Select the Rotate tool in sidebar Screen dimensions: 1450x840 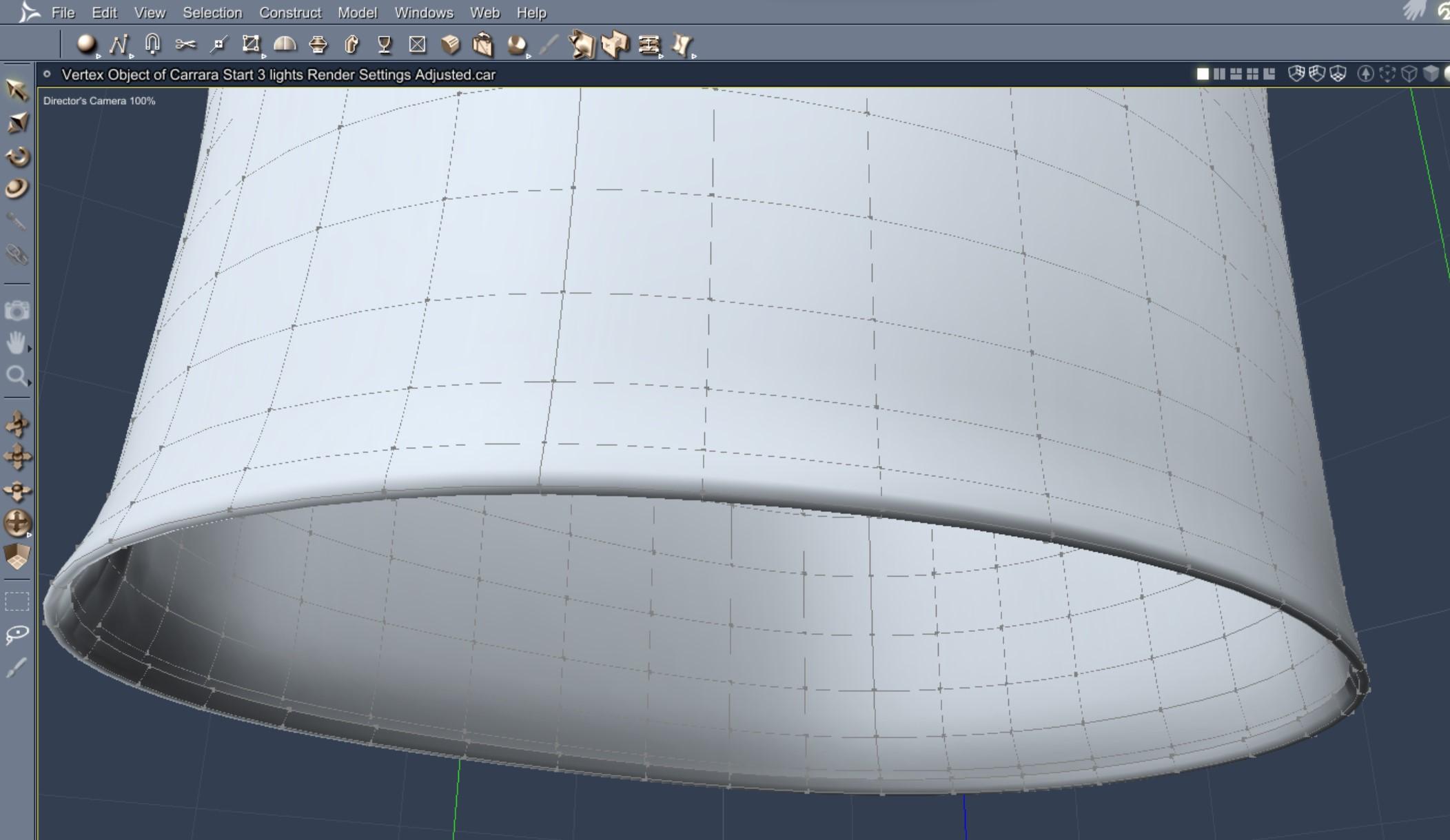(17, 156)
